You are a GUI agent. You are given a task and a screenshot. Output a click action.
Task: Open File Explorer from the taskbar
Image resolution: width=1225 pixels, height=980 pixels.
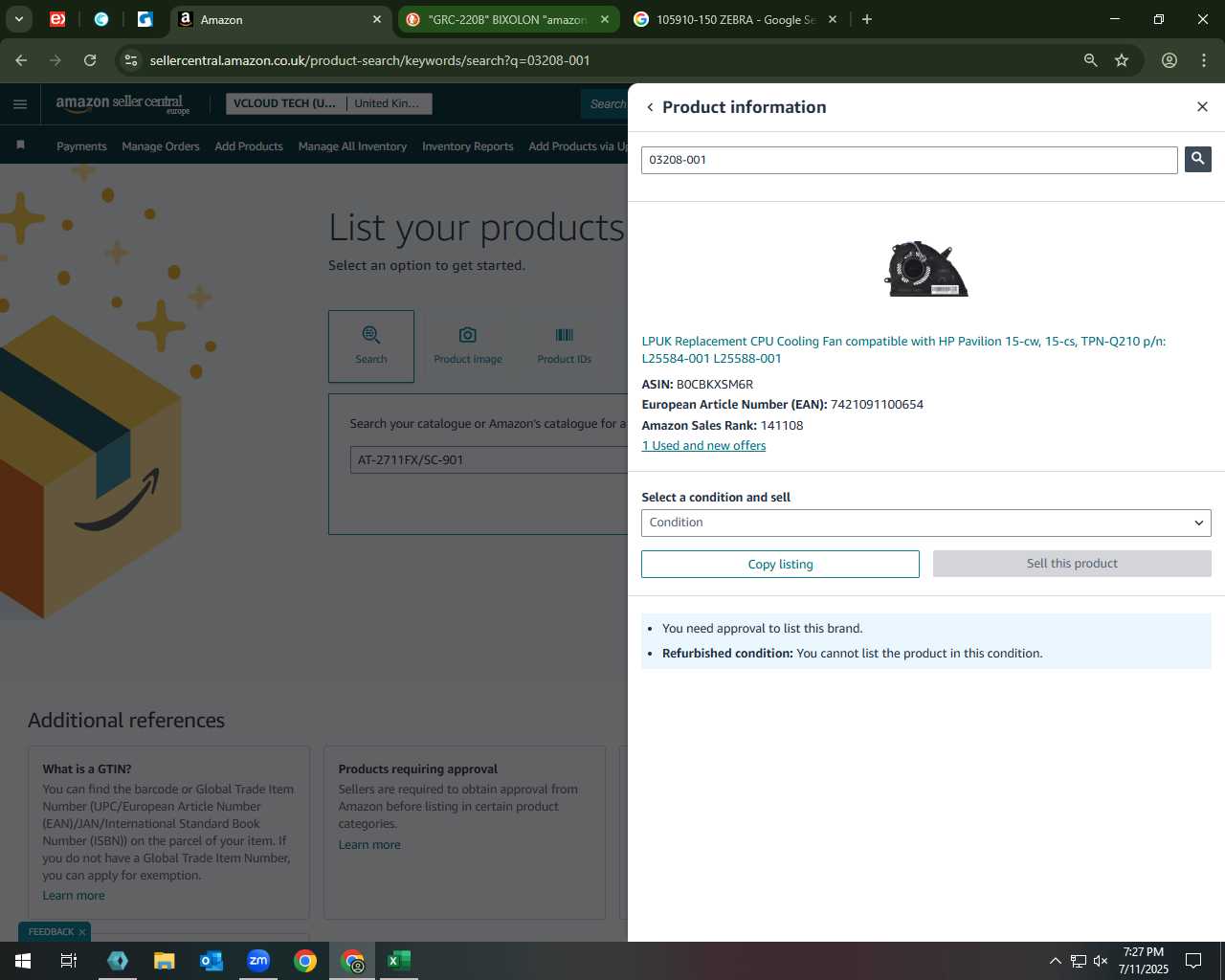pyautogui.click(x=165, y=961)
